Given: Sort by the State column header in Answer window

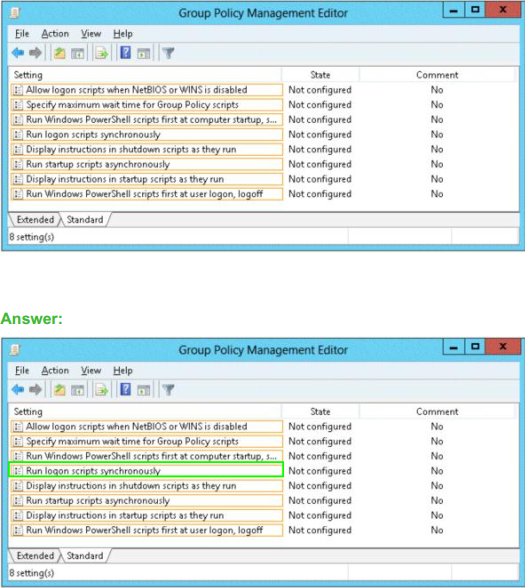Looking at the screenshot, I should coord(320,411).
